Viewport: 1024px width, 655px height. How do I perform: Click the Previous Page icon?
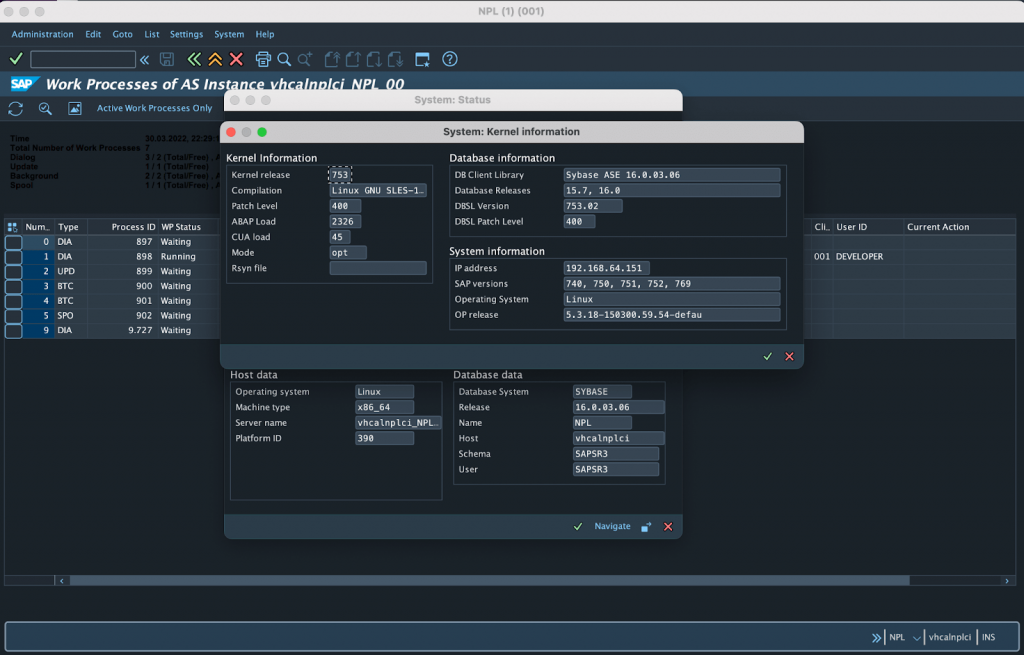(353, 59)
